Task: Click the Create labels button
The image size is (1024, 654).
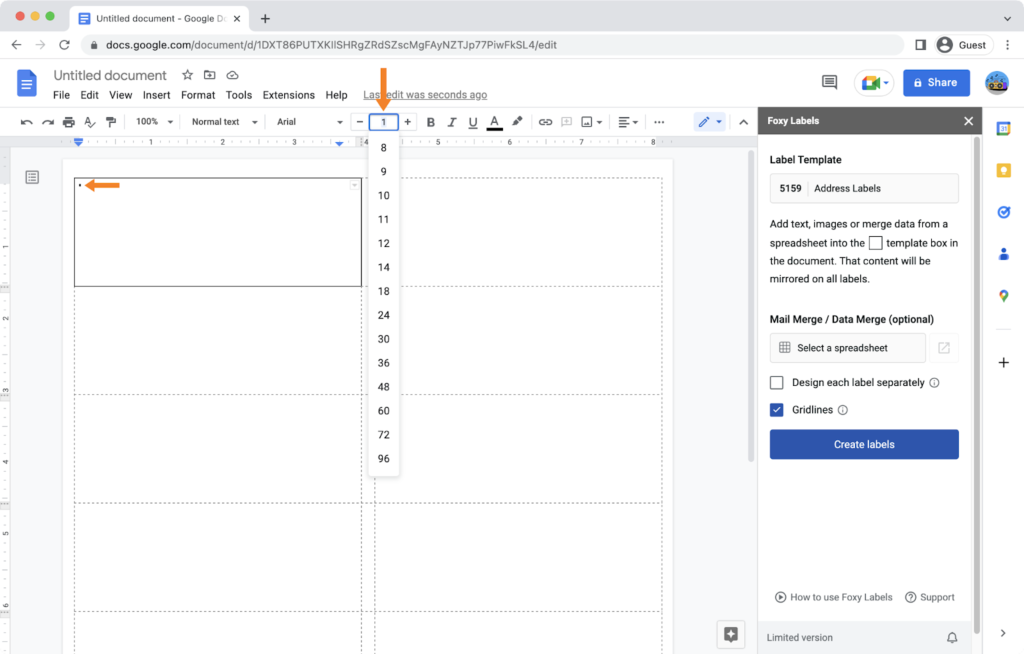Action: pos(863,444)
